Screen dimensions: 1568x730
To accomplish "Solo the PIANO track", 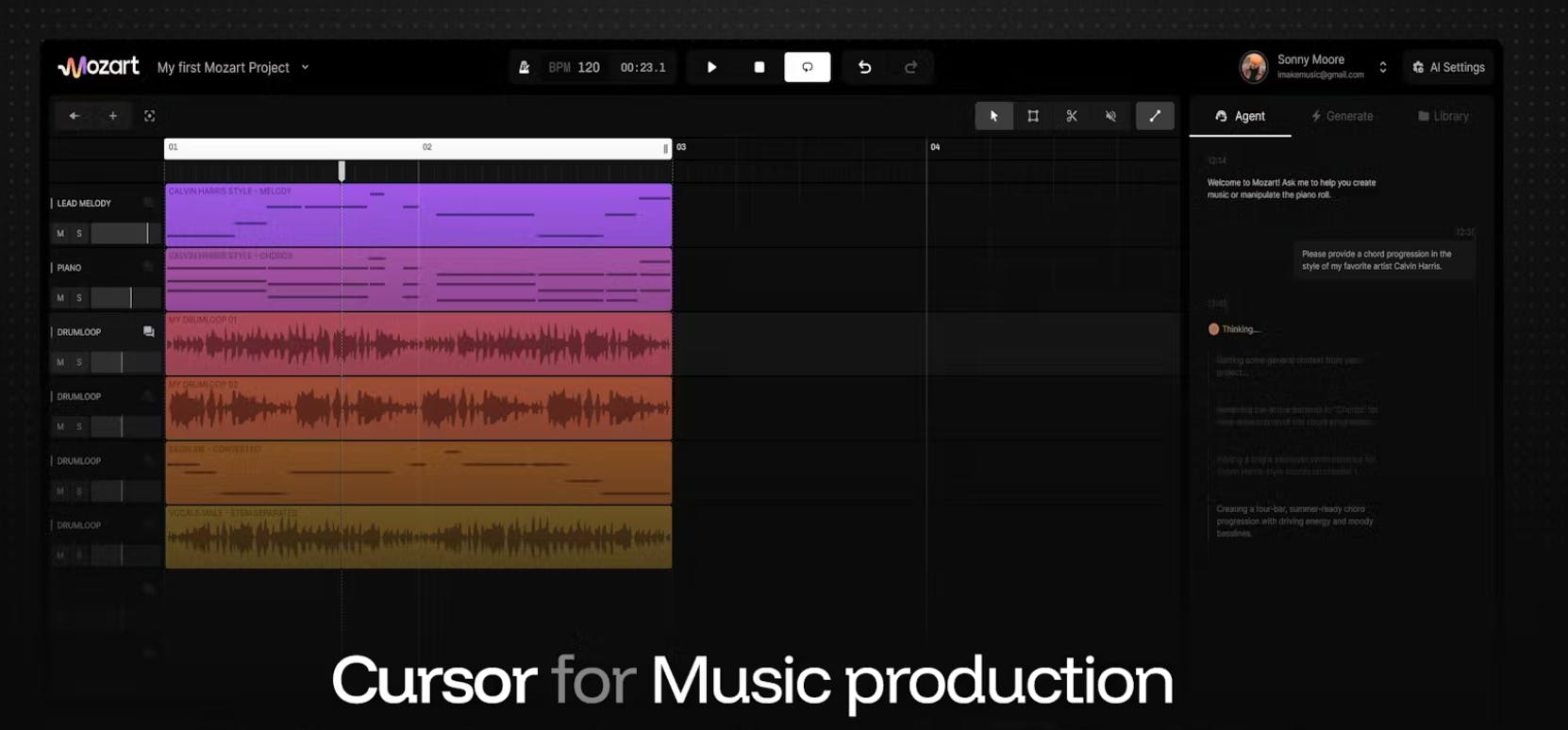I will pos(79,298).
